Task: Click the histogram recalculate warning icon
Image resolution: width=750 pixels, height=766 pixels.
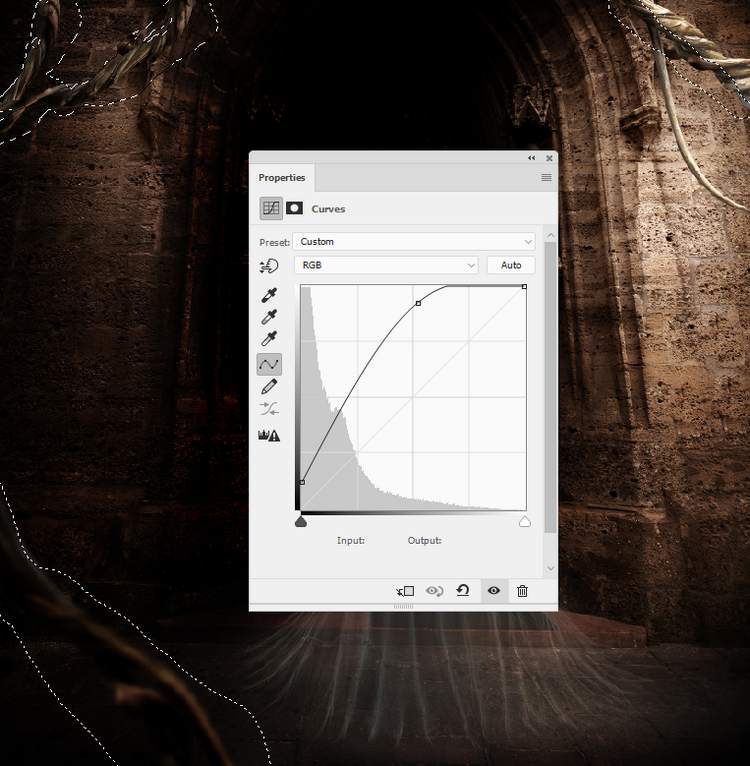Action: click(x=269, y=435)
